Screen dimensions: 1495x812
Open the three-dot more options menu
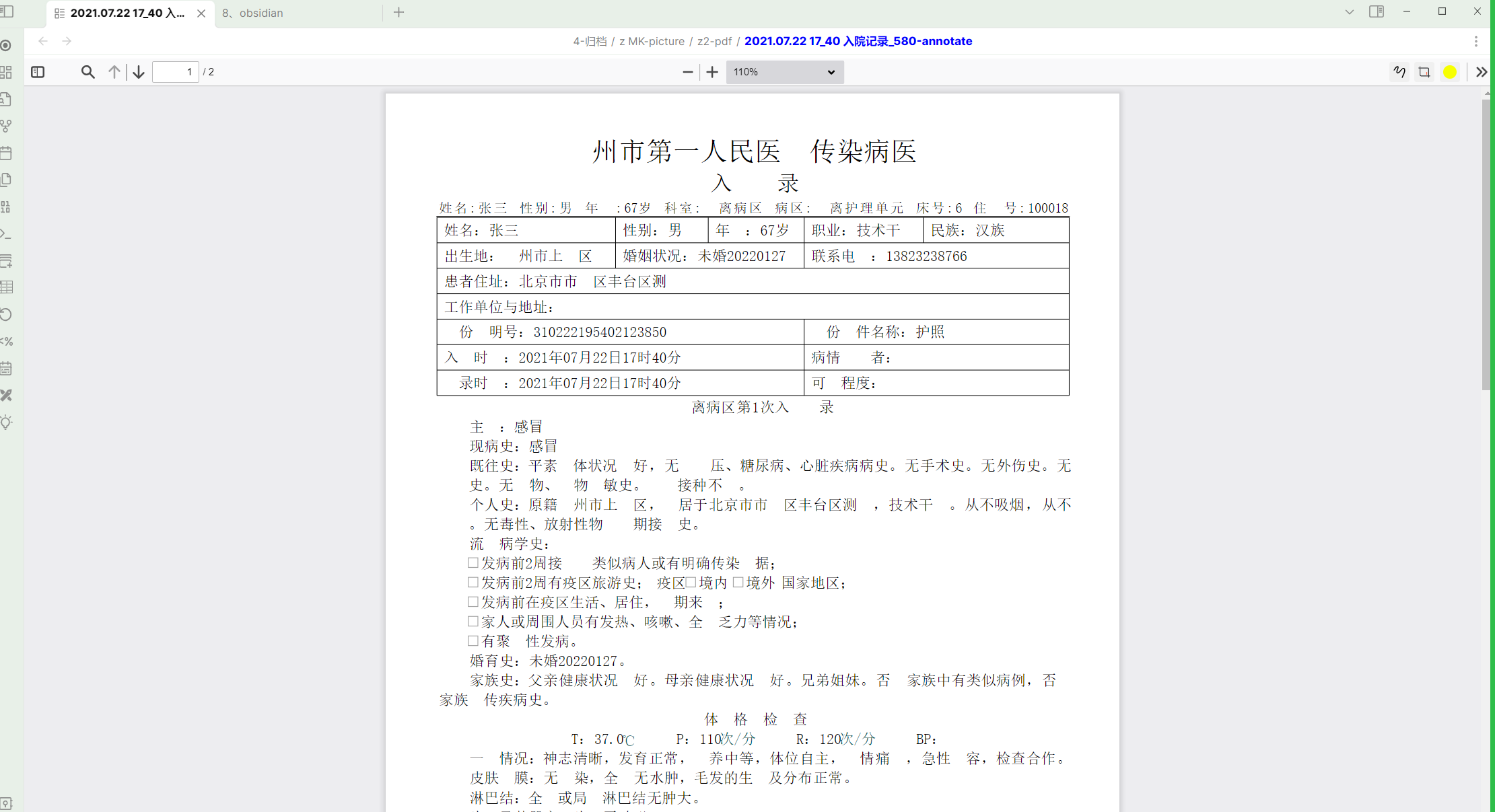pos(1476,41)
